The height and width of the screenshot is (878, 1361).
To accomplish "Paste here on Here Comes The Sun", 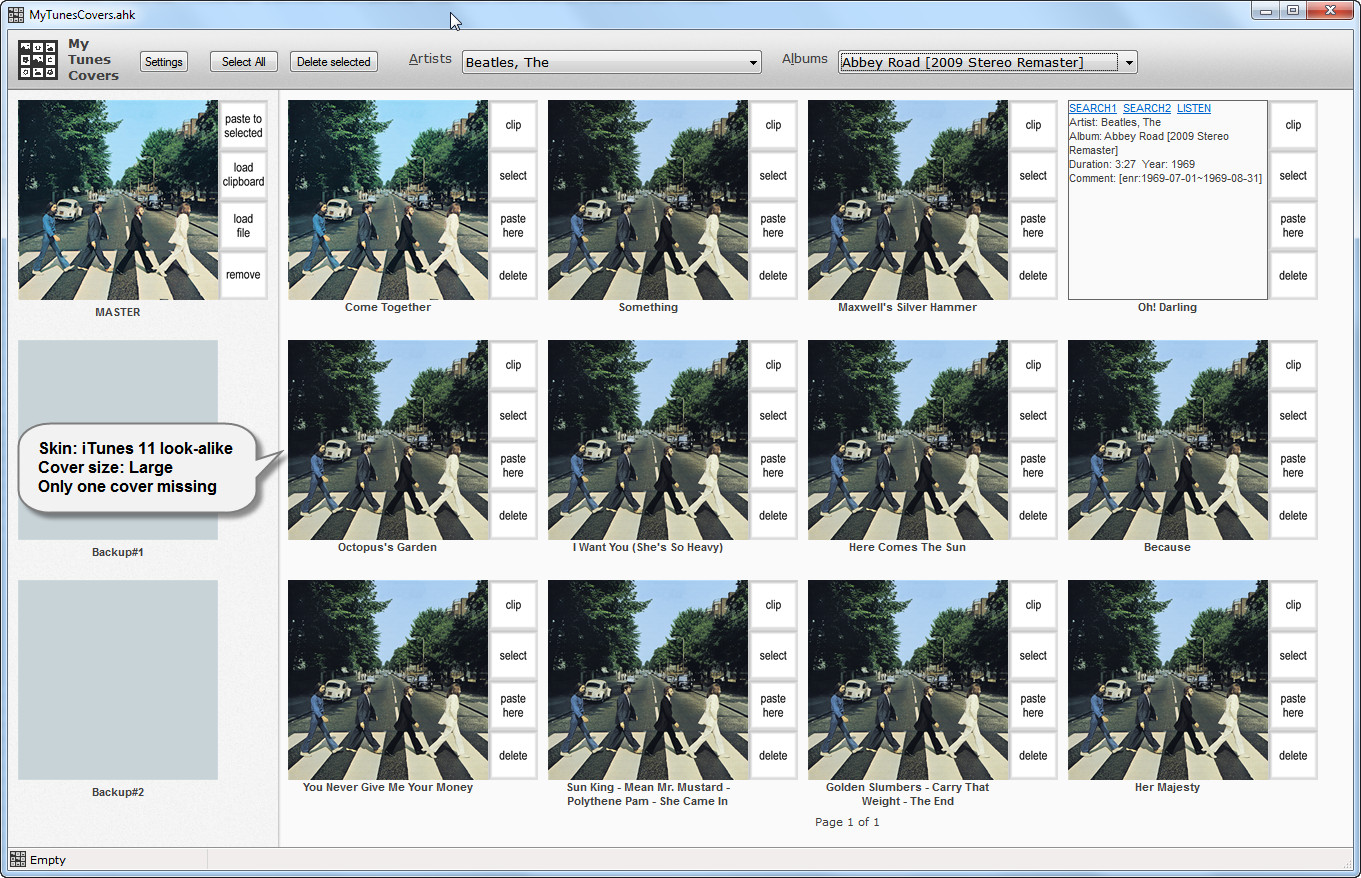I will (1033, 466).
